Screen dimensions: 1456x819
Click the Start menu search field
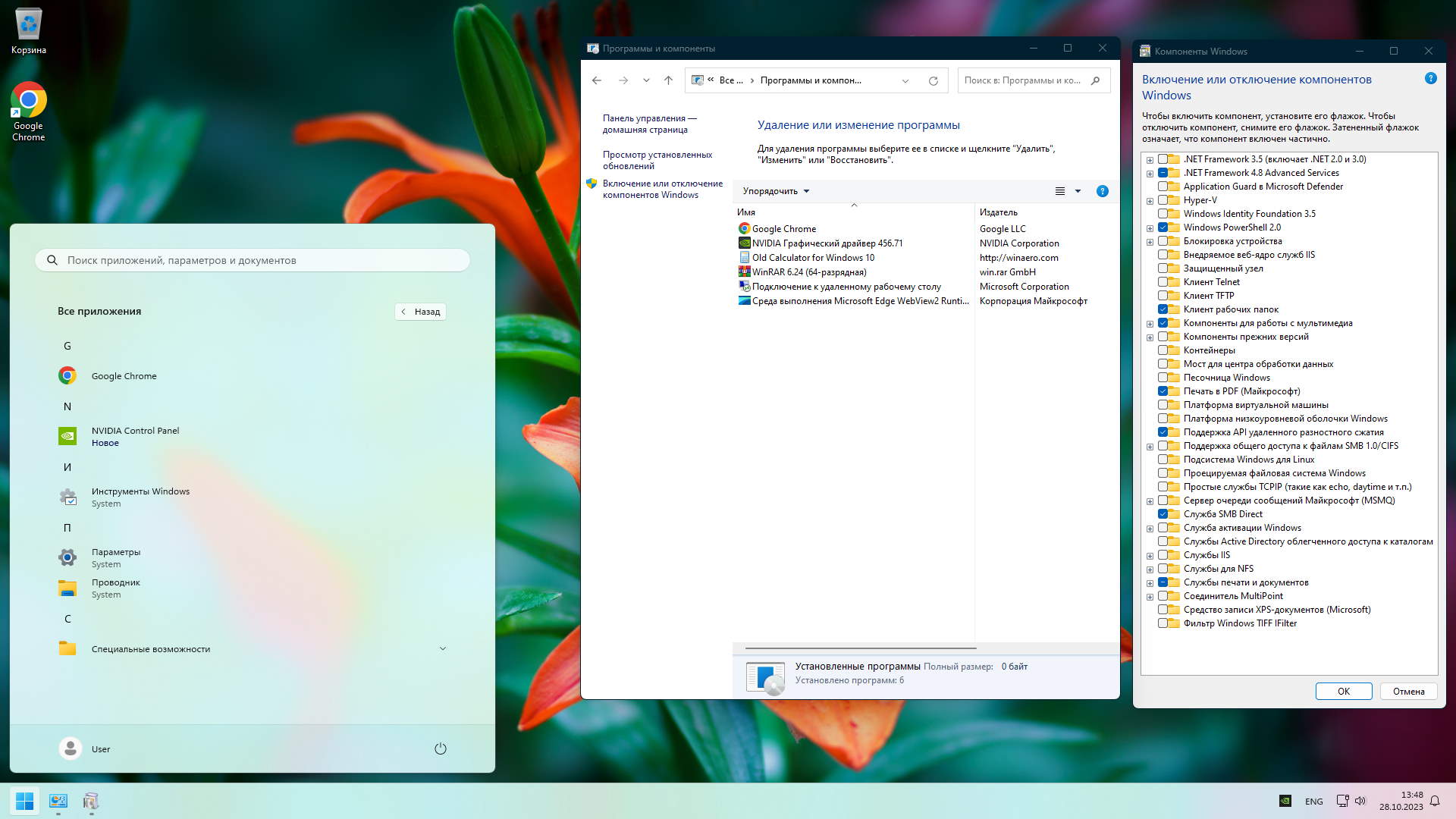coord(253,260)
